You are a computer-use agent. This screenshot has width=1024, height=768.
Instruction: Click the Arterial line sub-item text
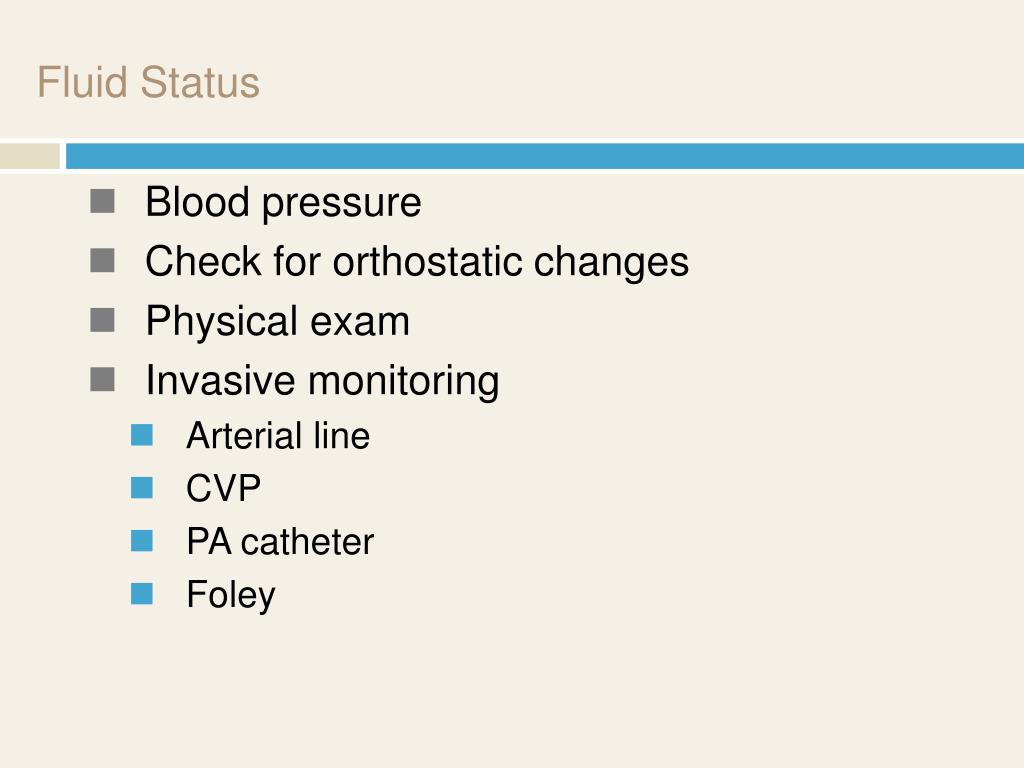click(x=278, y=436)
